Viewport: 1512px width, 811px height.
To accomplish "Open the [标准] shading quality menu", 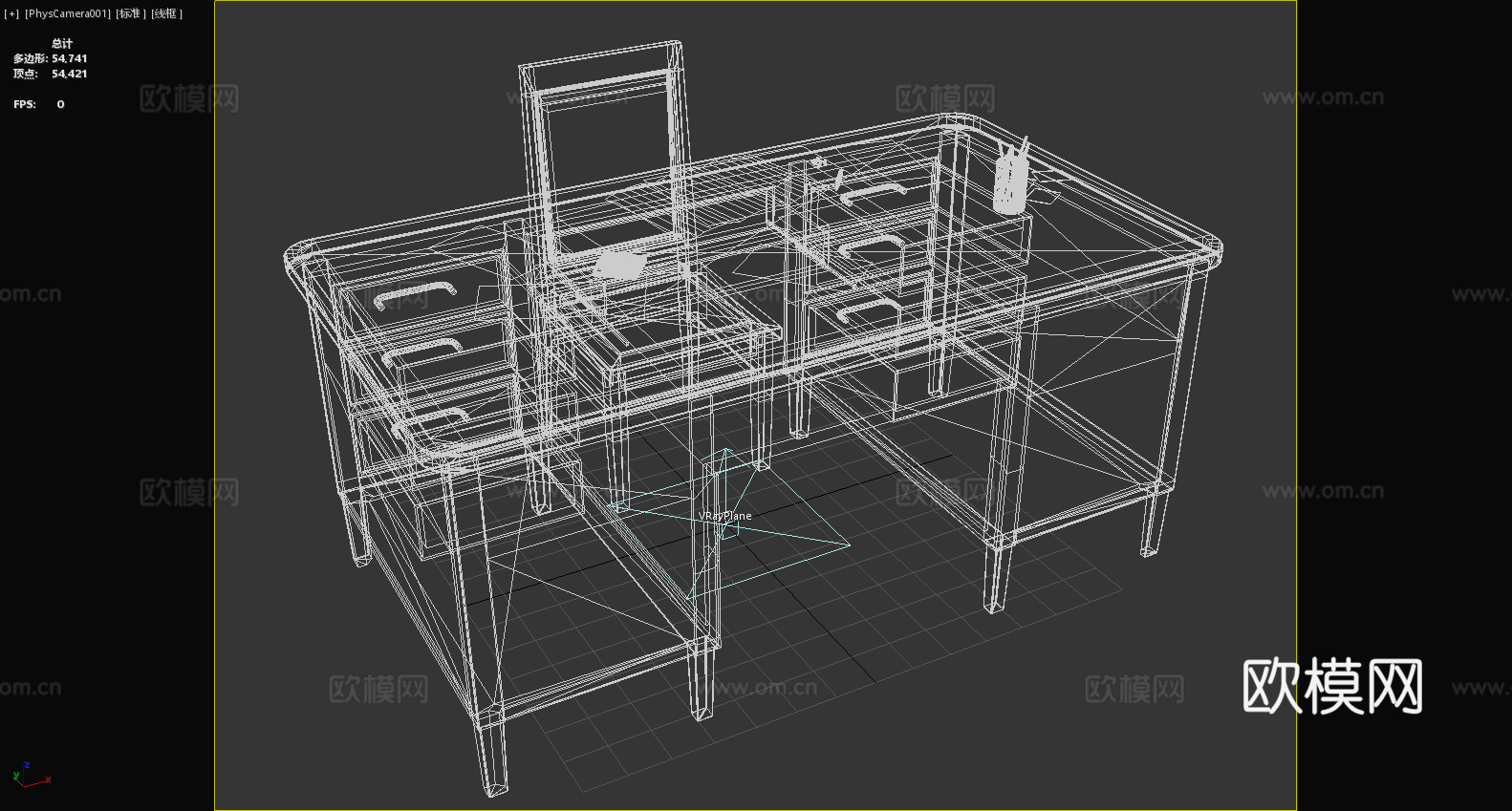I will (132, 13).
